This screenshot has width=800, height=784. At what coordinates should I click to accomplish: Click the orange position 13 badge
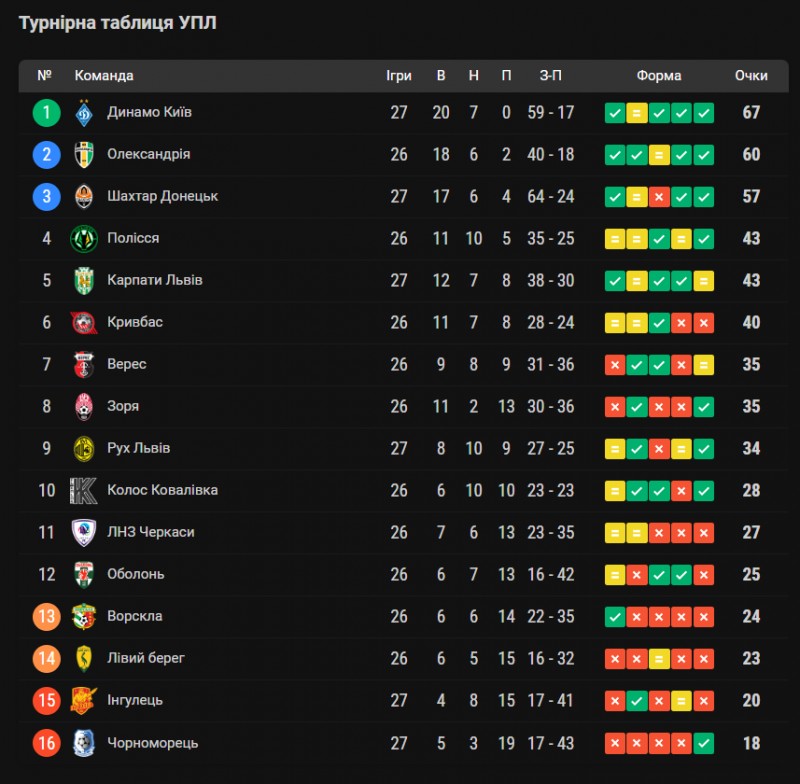click(46, 617)
